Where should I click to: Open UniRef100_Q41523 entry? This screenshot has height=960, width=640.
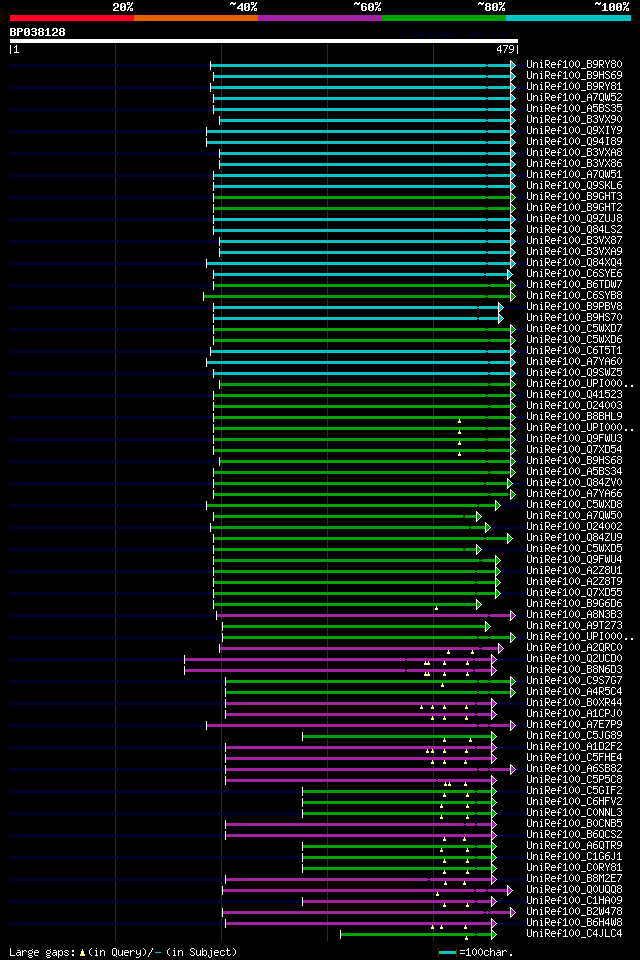(x=574, y=395)
